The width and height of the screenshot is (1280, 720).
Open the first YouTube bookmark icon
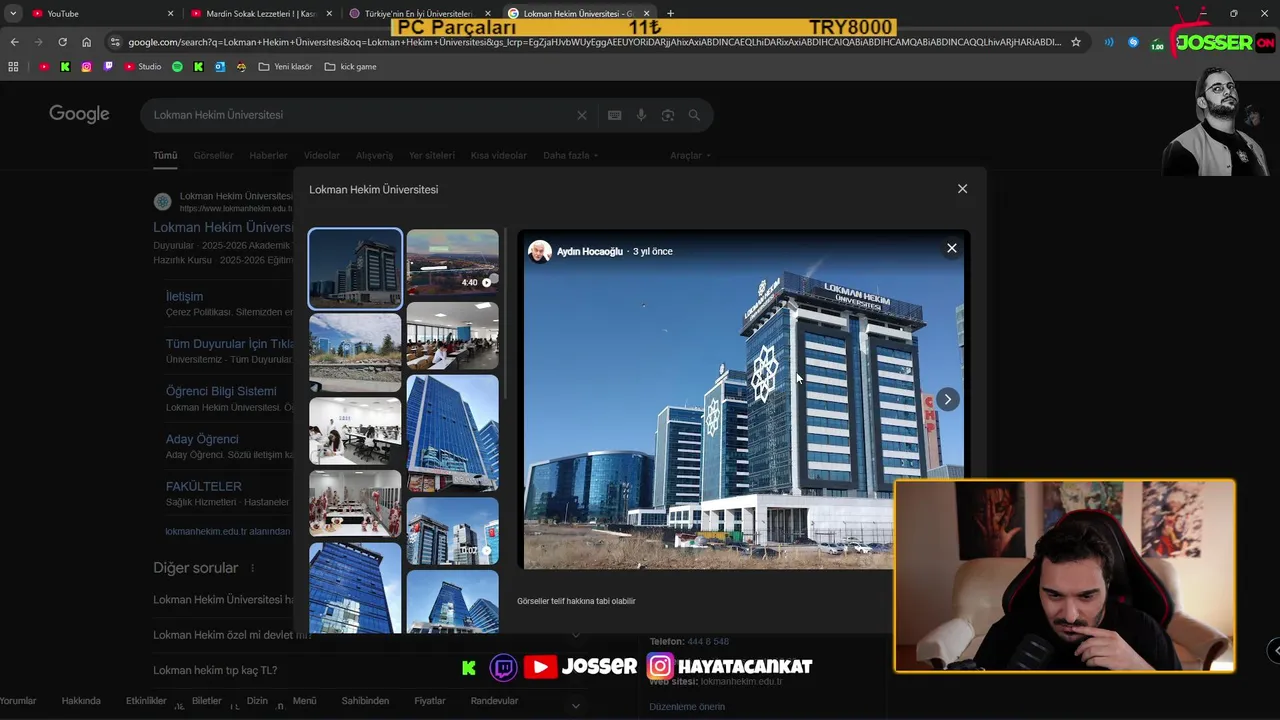[44, 67]
